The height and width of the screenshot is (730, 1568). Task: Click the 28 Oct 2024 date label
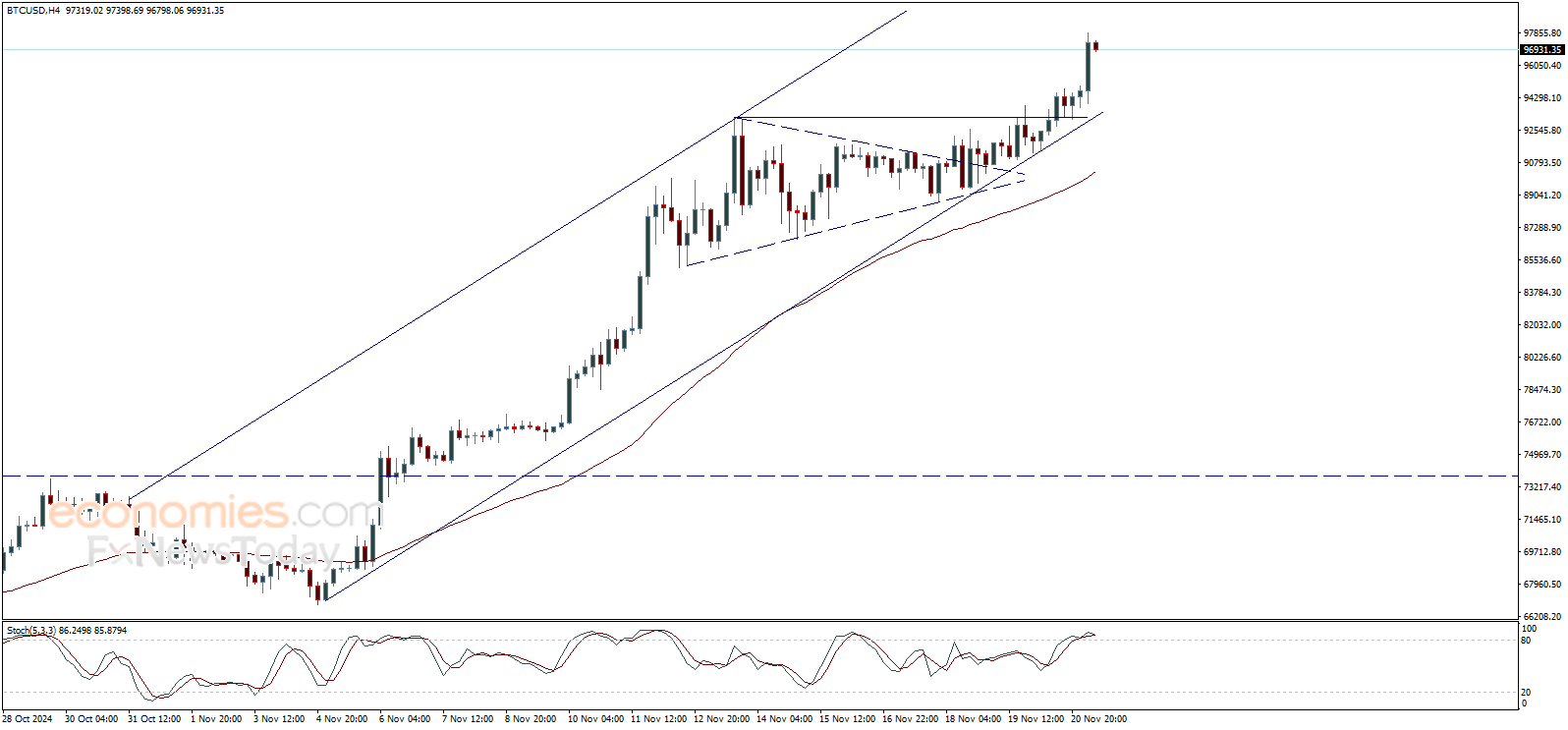click(x=28, y=719)
